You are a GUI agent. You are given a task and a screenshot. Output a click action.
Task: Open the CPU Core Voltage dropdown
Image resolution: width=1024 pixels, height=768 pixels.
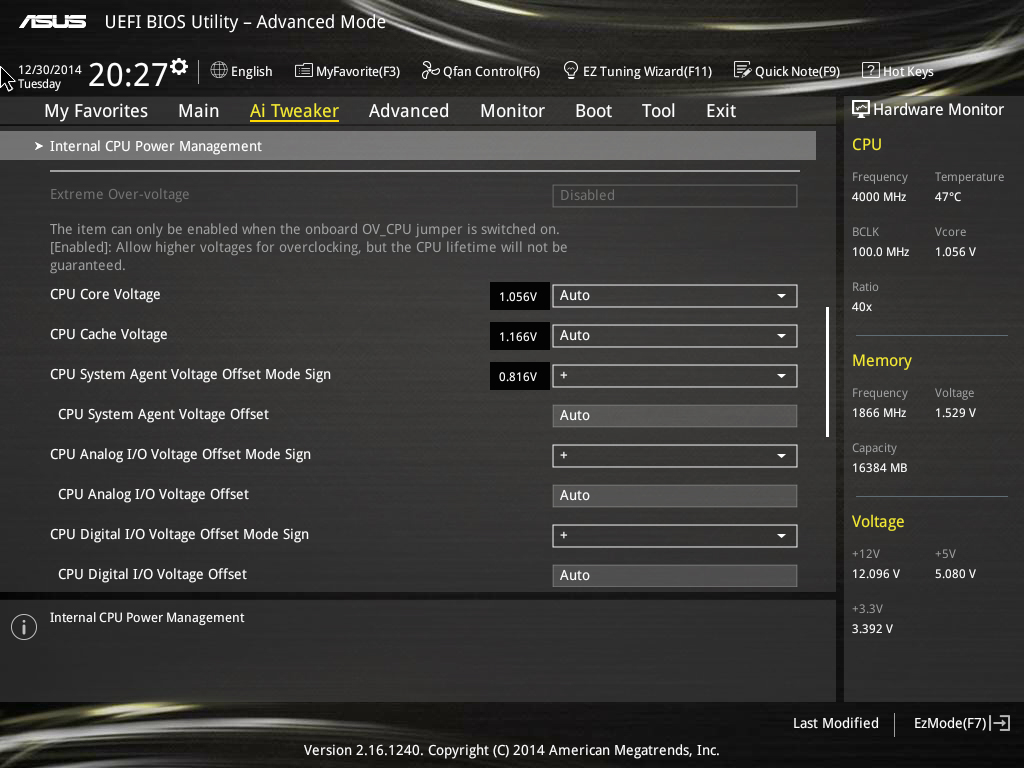675,295
